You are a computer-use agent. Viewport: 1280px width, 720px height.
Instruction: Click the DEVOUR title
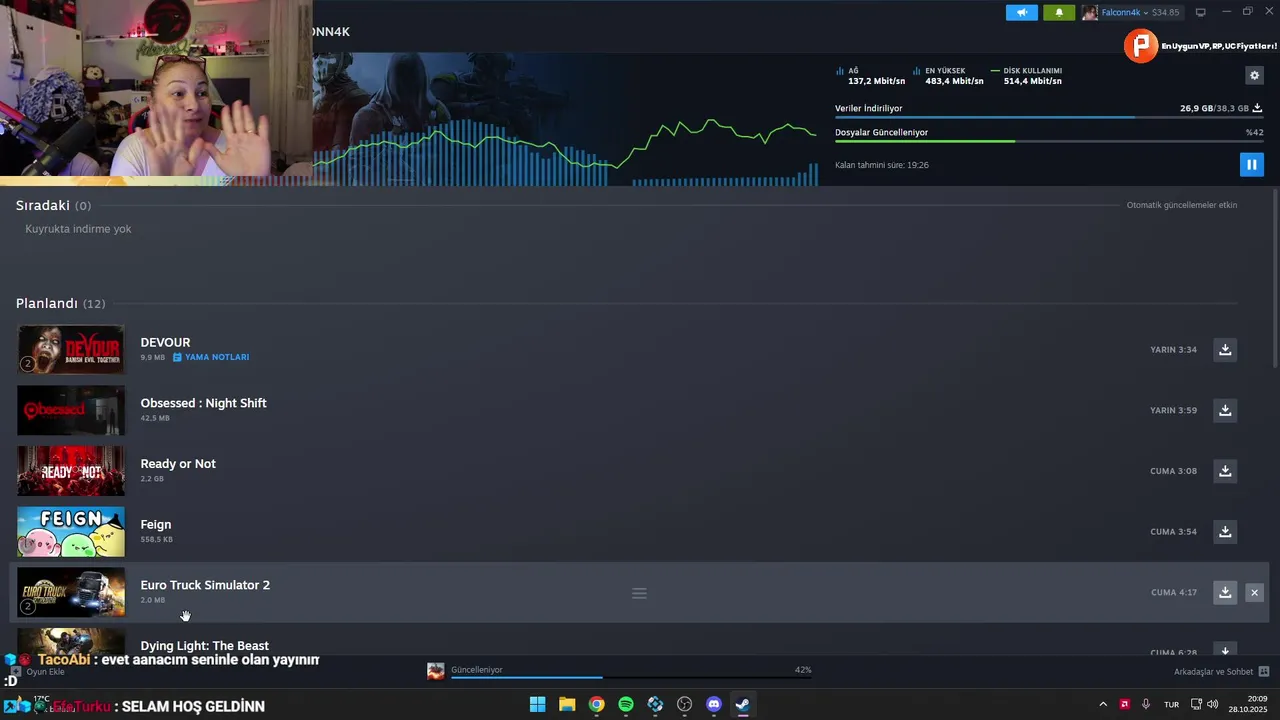click(165, 342)
